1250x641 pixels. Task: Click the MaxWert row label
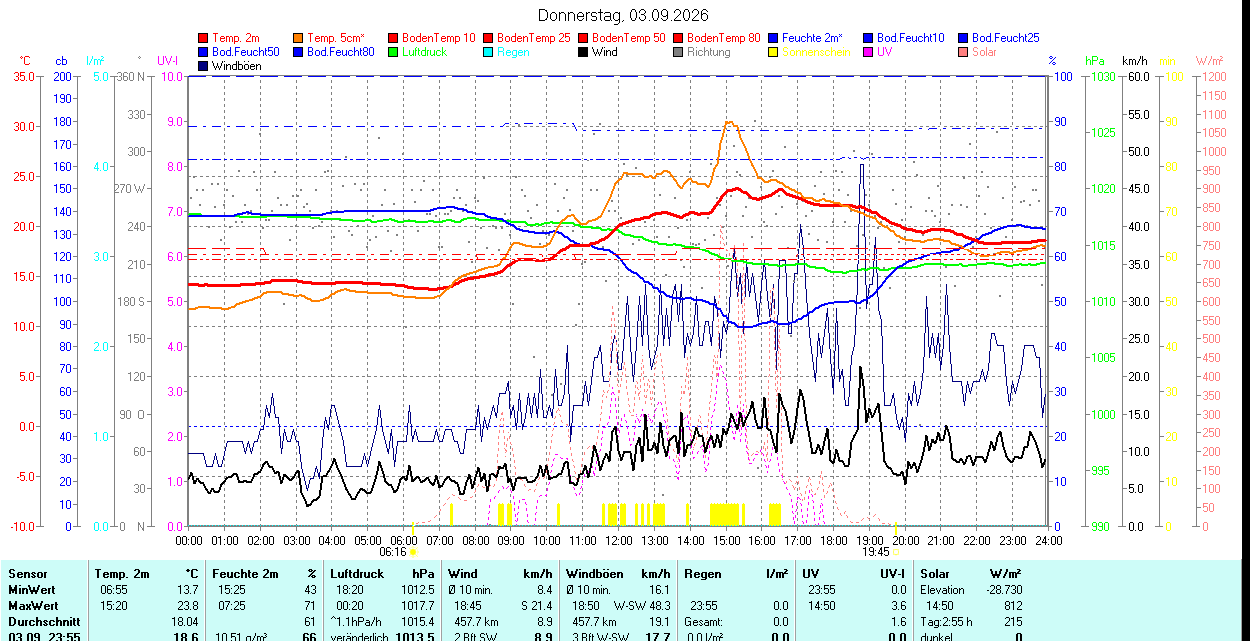pyautogui.click(x=32, y=606)
